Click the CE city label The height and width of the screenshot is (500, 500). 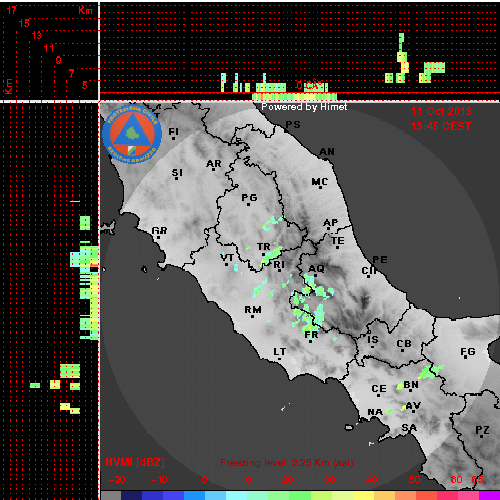point(379,389)
